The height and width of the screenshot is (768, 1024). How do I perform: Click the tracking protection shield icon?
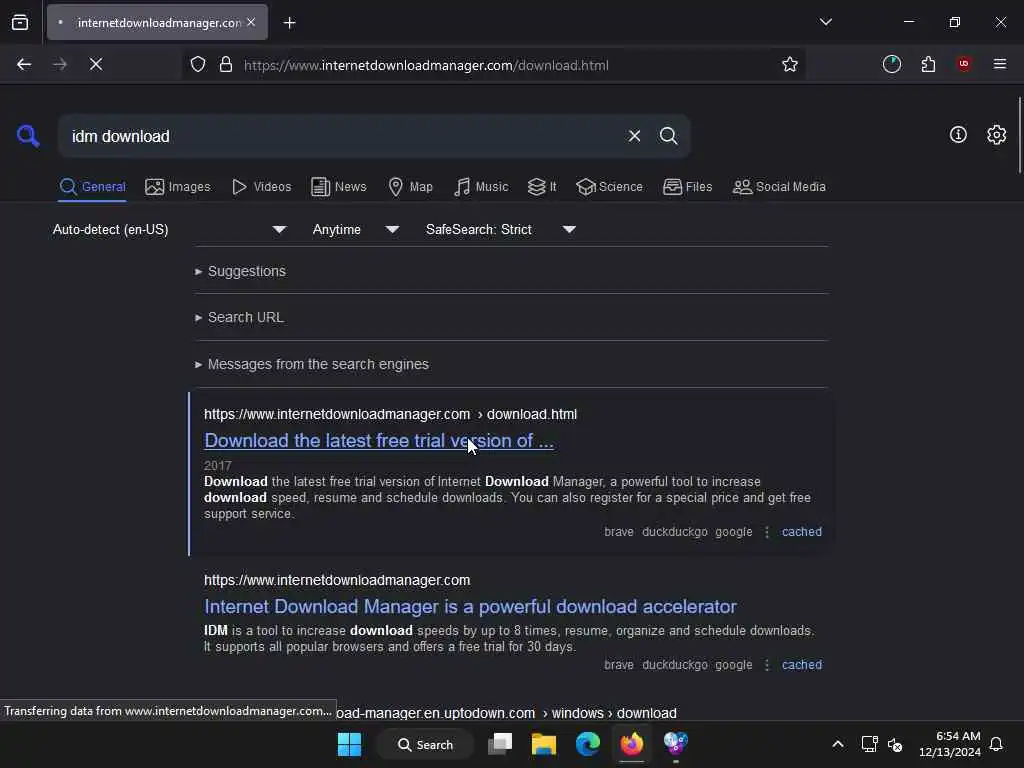tap(198, 64)
